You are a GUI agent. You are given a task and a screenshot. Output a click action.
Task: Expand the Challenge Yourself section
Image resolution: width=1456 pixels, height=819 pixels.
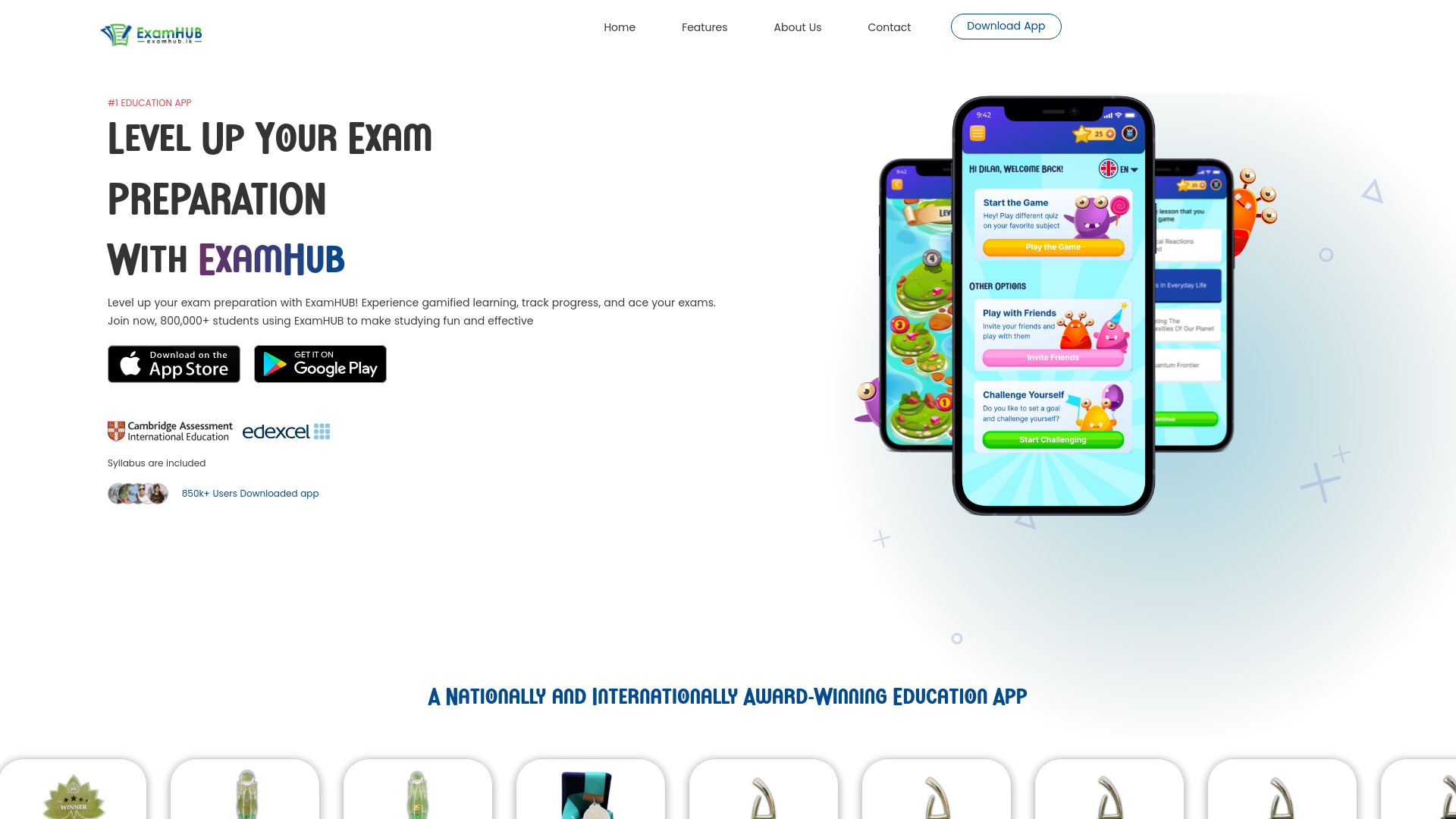click(x=1051, y=415)
